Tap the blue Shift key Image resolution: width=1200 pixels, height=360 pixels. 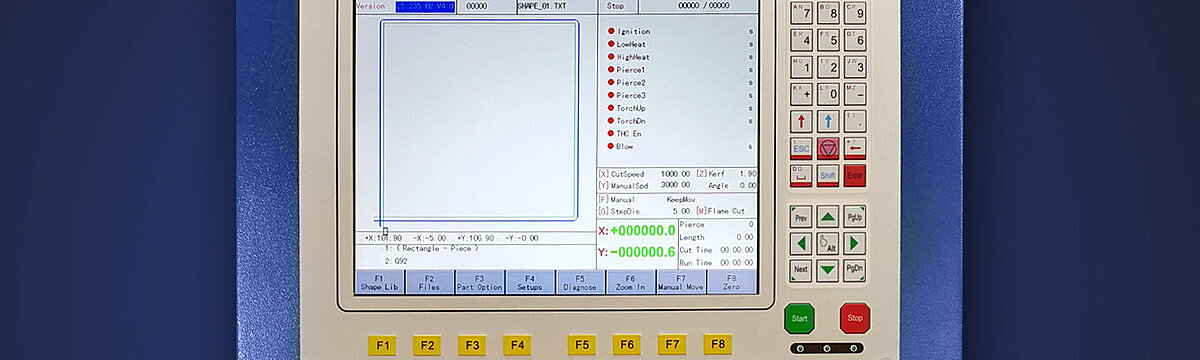827,175
